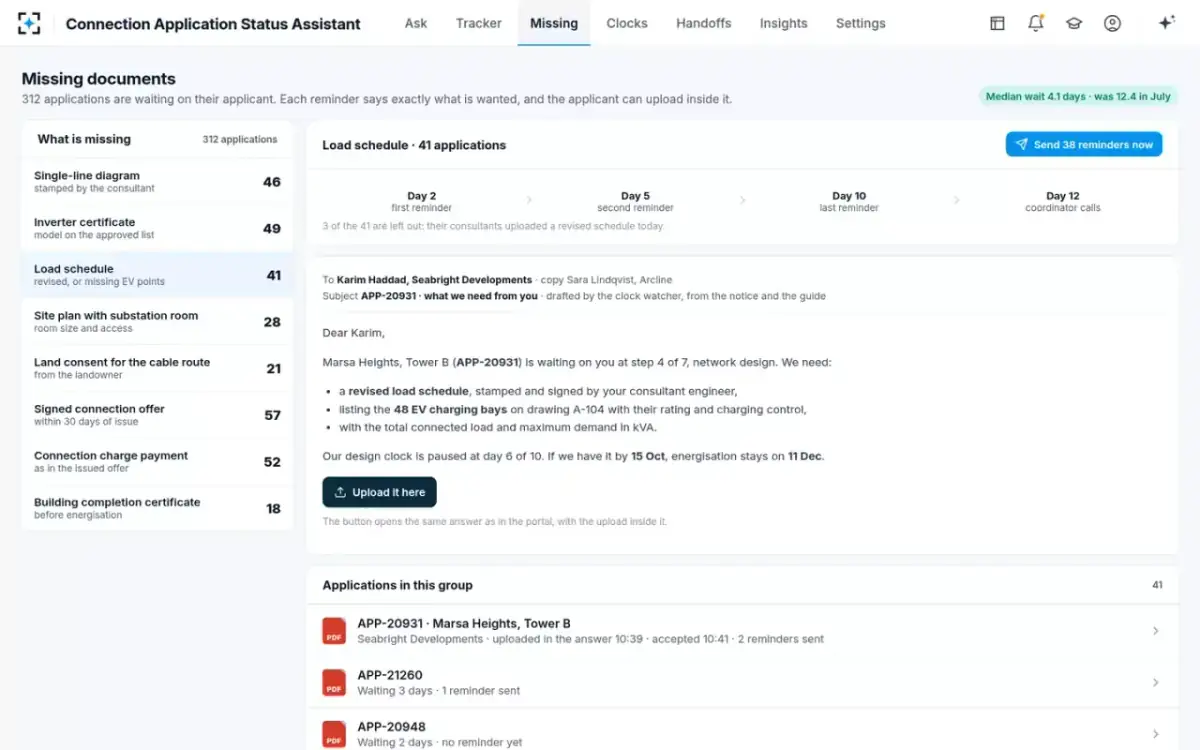Open the Settings tab
The height and width of the screenshot is (750, 1200).
(861, 23)
